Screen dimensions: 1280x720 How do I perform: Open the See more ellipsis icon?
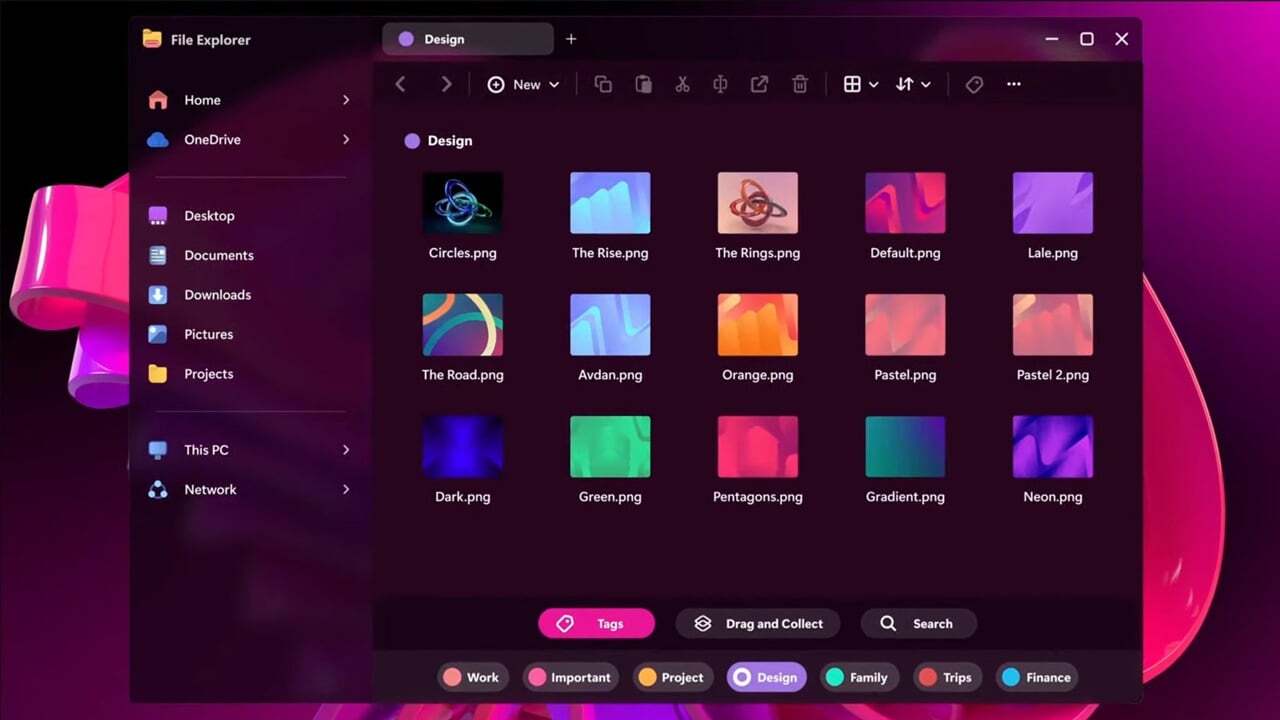pyautogui.click(x=1013, y=84)
